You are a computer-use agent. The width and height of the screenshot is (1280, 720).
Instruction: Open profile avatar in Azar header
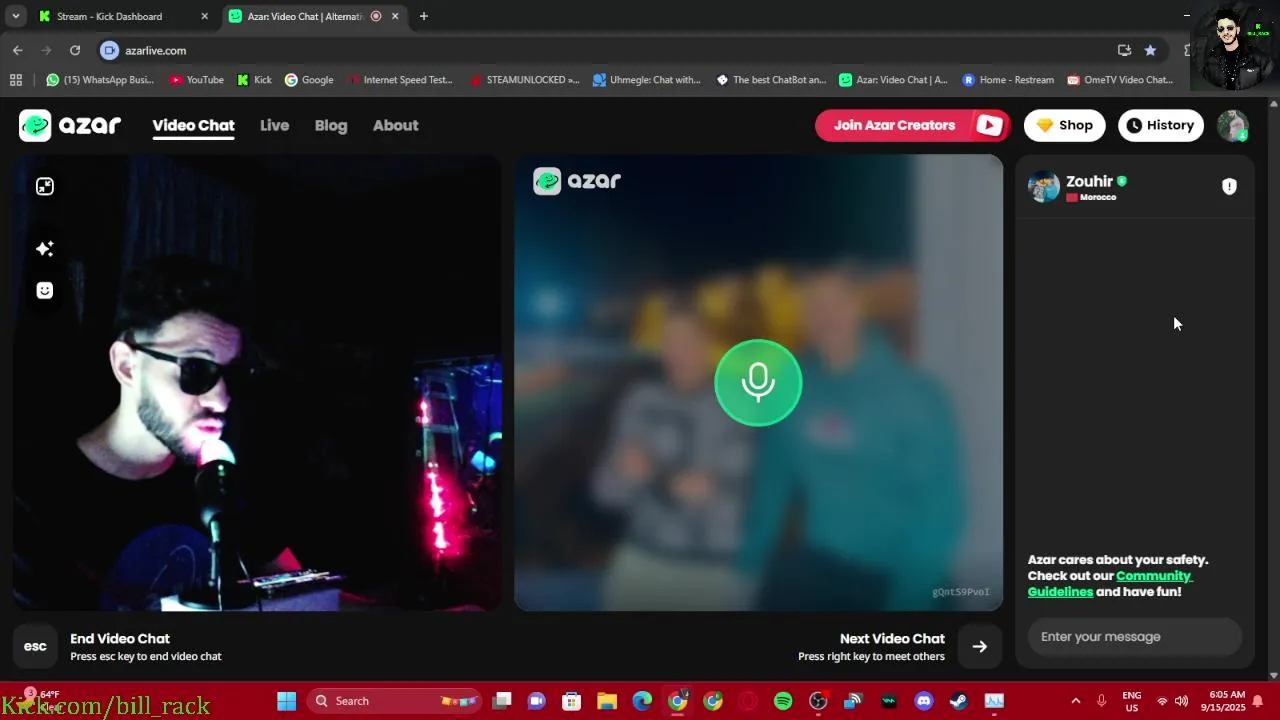pyautogui.click(x=1233, y=125)
